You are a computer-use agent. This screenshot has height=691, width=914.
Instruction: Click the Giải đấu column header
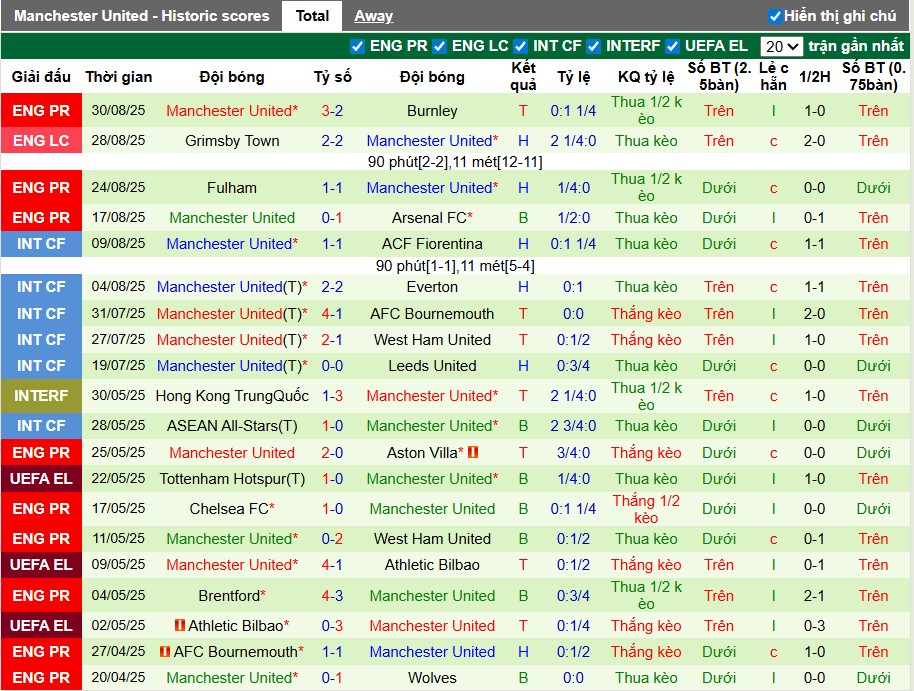pos(40,76)
